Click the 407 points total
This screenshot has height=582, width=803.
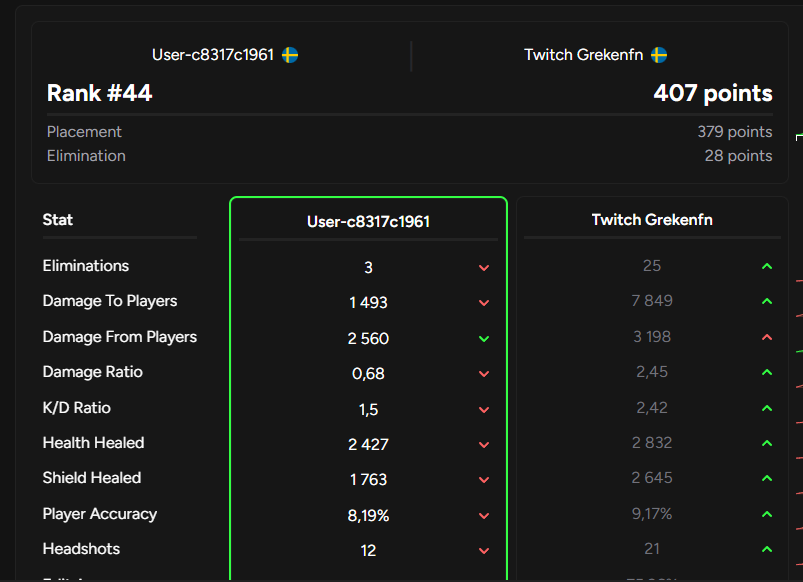(713, 93)
